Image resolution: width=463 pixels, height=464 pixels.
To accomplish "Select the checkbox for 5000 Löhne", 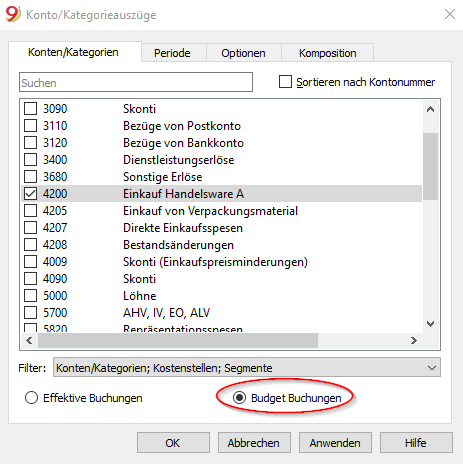I will click(30, 296).
